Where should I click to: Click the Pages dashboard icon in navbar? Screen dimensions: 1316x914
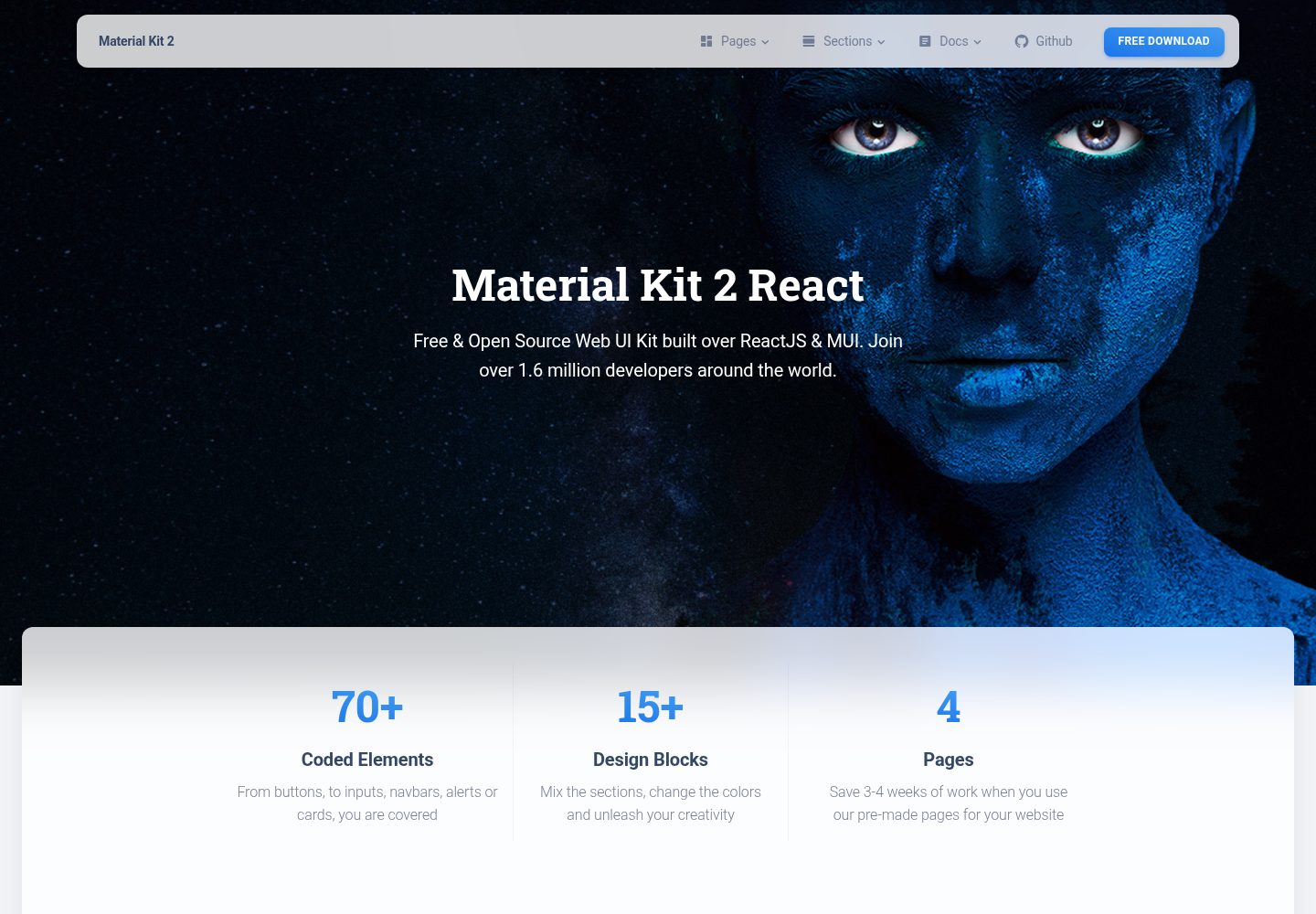[706, 41]
